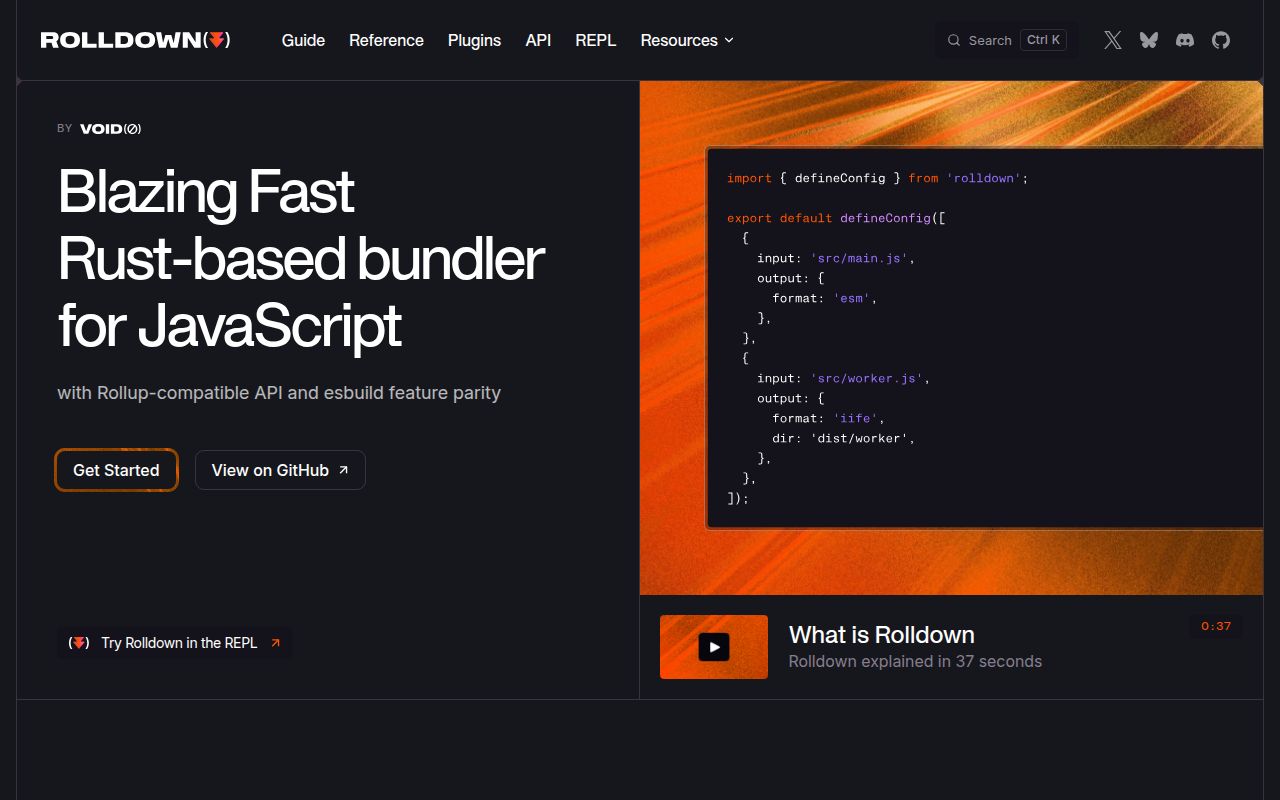Click 'Rolldown explained in 37 seconds' text
This screenshot has height=800, width=1280.
[915, 661]
